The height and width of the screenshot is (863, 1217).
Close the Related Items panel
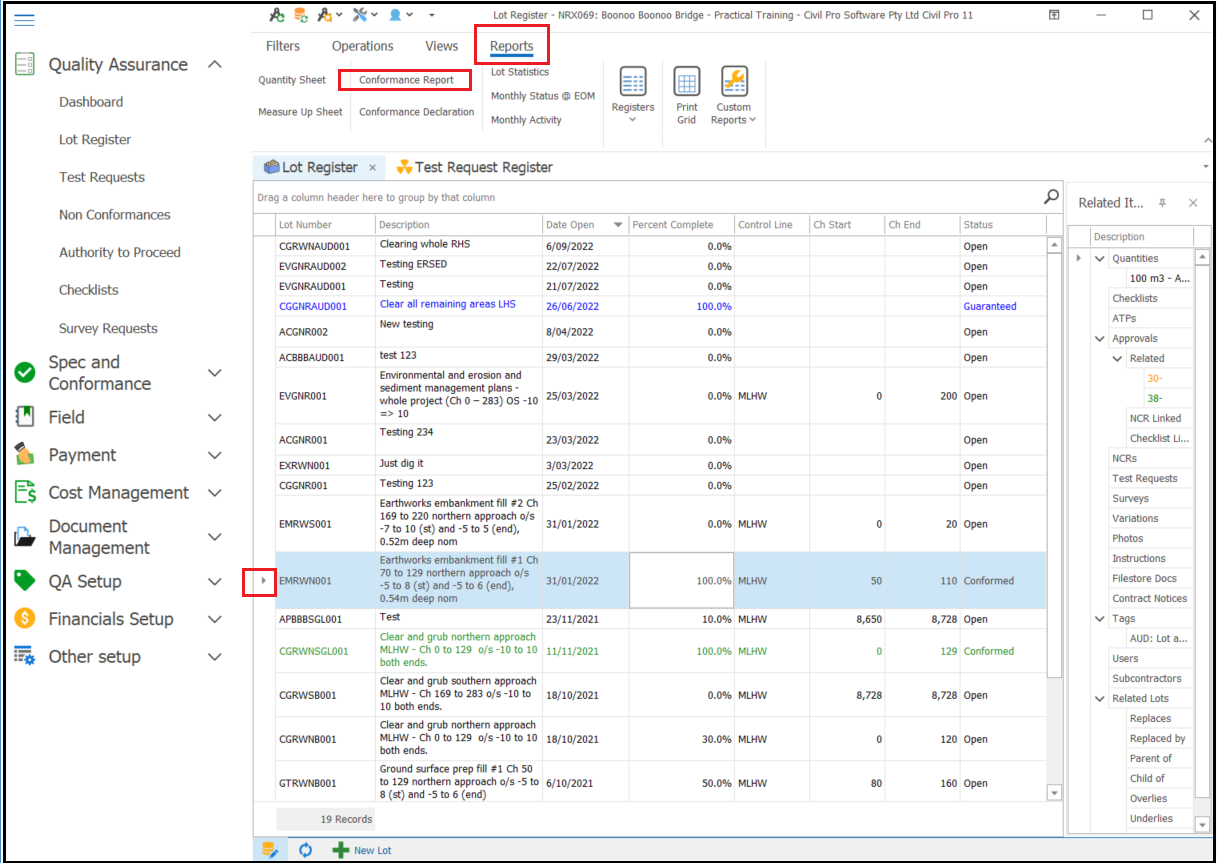pos(1193,203)
